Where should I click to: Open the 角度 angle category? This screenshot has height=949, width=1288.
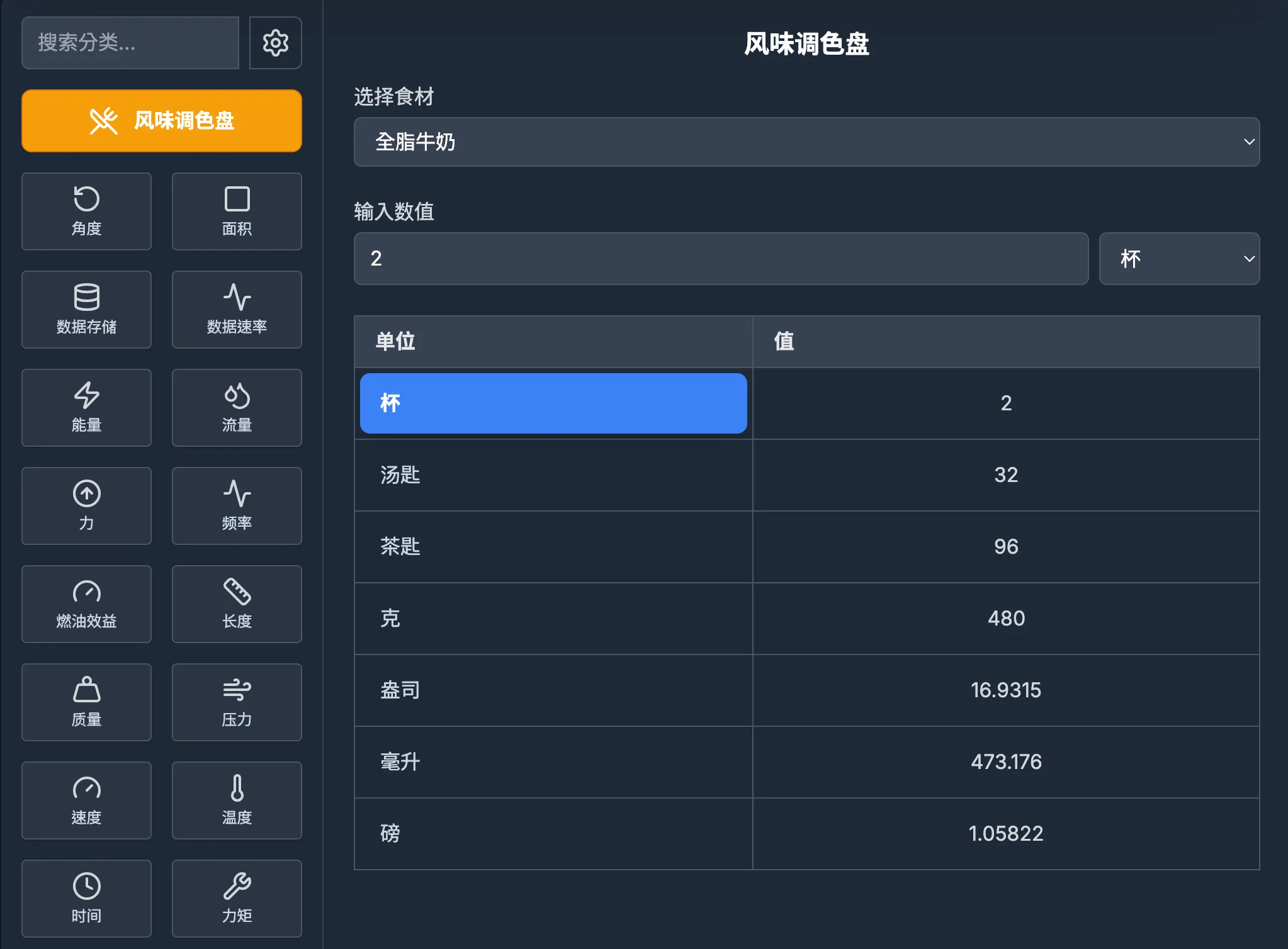(x=86, y=211)
